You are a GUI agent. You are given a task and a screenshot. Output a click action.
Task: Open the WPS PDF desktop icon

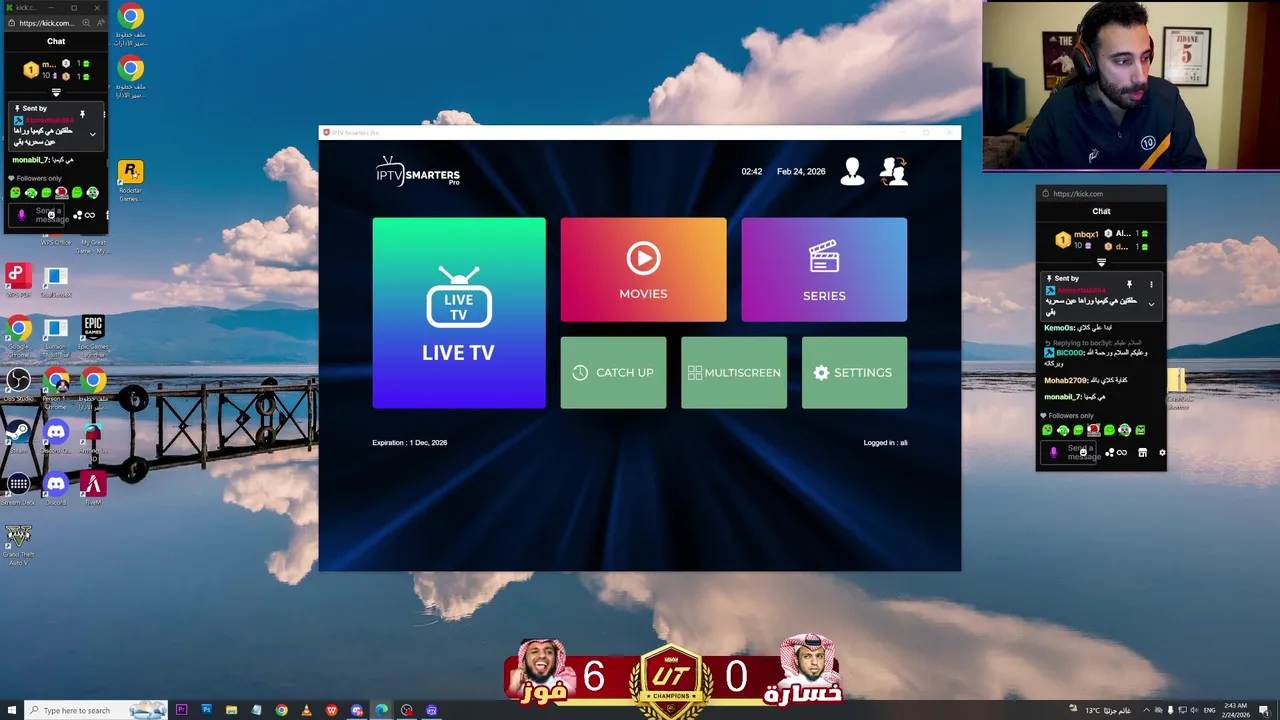coord(18,281)
